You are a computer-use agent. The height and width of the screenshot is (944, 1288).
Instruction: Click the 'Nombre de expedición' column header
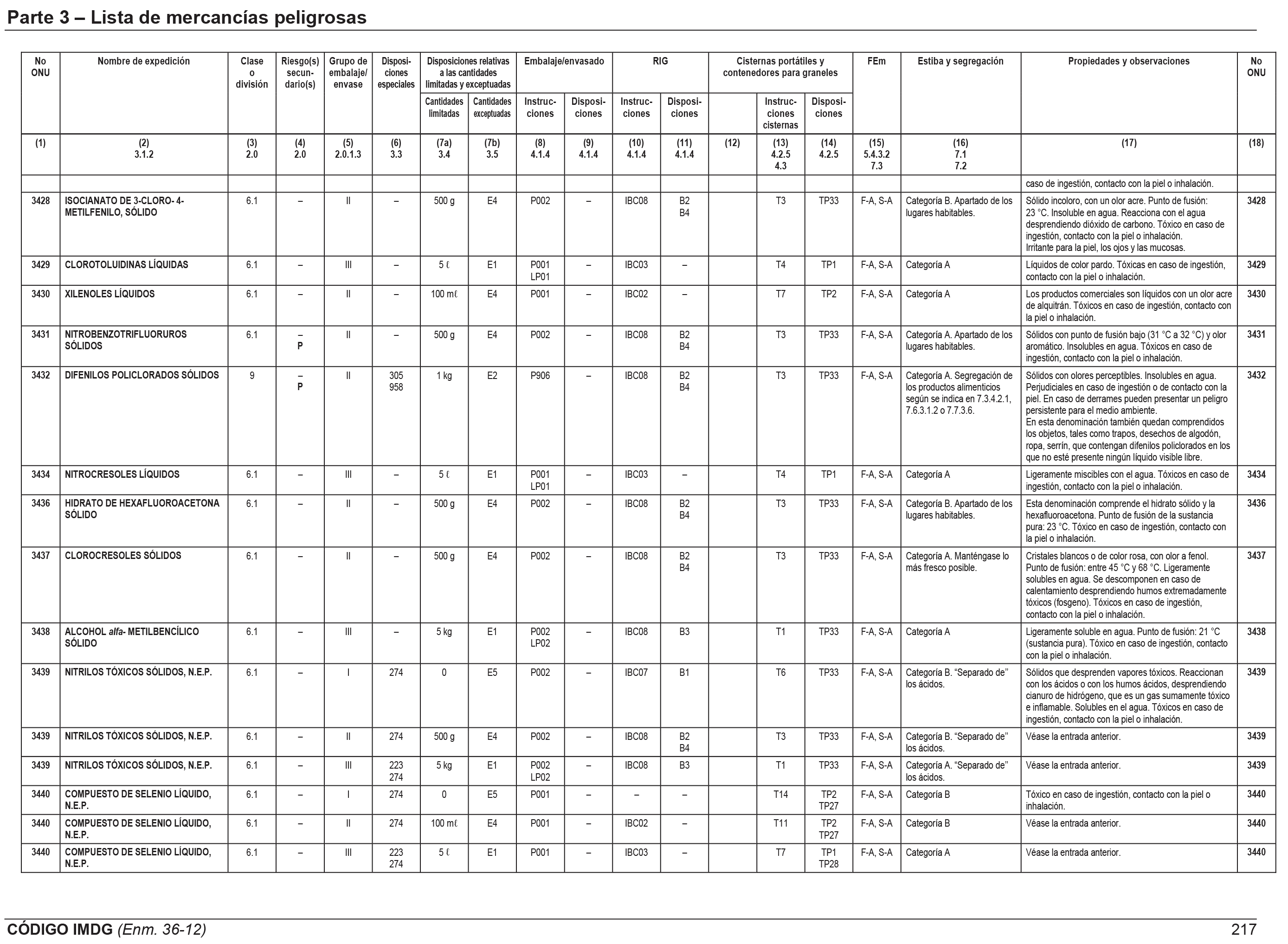click(143, 61)
